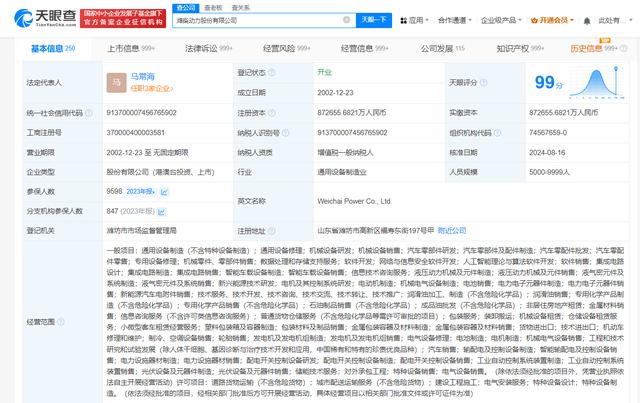Viewport: 640px width, 403px height.
Task: Click the staff size 5000-9999人 value
Action: pos(549,172)
